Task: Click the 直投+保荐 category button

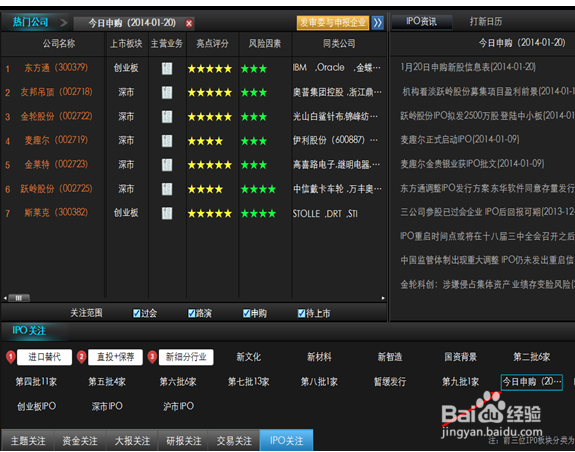Action: click(115, 357)
